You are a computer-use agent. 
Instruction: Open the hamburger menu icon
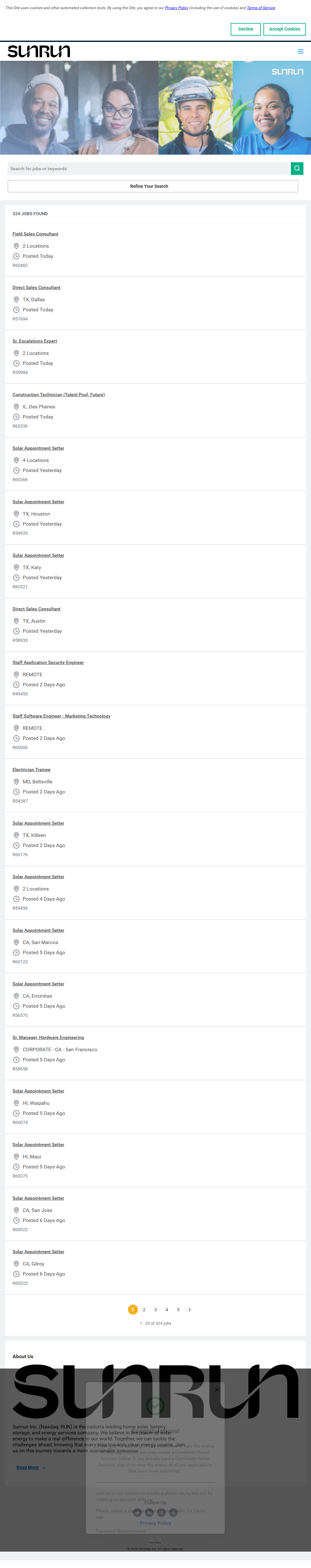300,52
